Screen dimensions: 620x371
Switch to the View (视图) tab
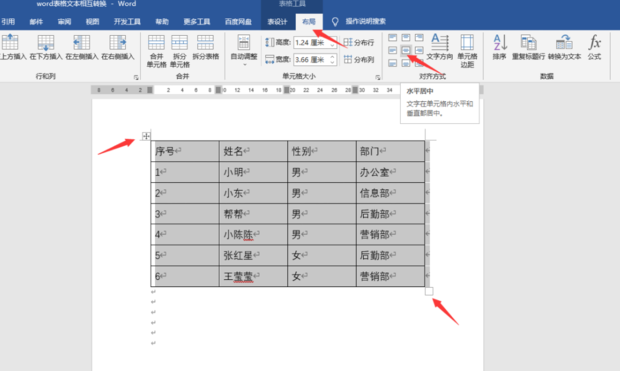(x=92, y=21)
